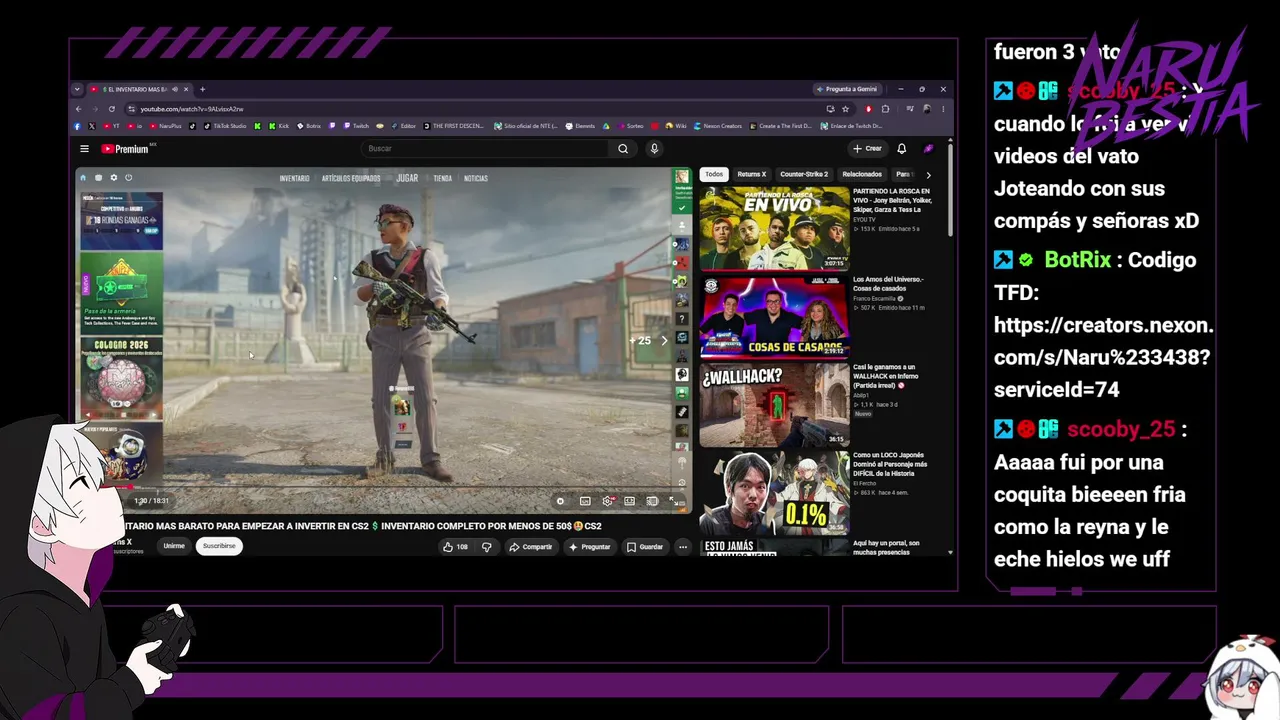1280x720 pixels.
Task: Open the PARTIENDO LA ROSCA EN VIVO thumbnail
Action: coord(774,229)
